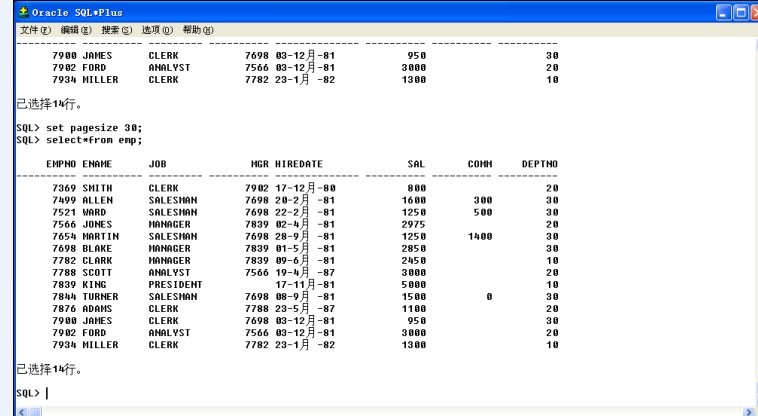Click the Oracle SQL*Plus title bar icon

23,12
